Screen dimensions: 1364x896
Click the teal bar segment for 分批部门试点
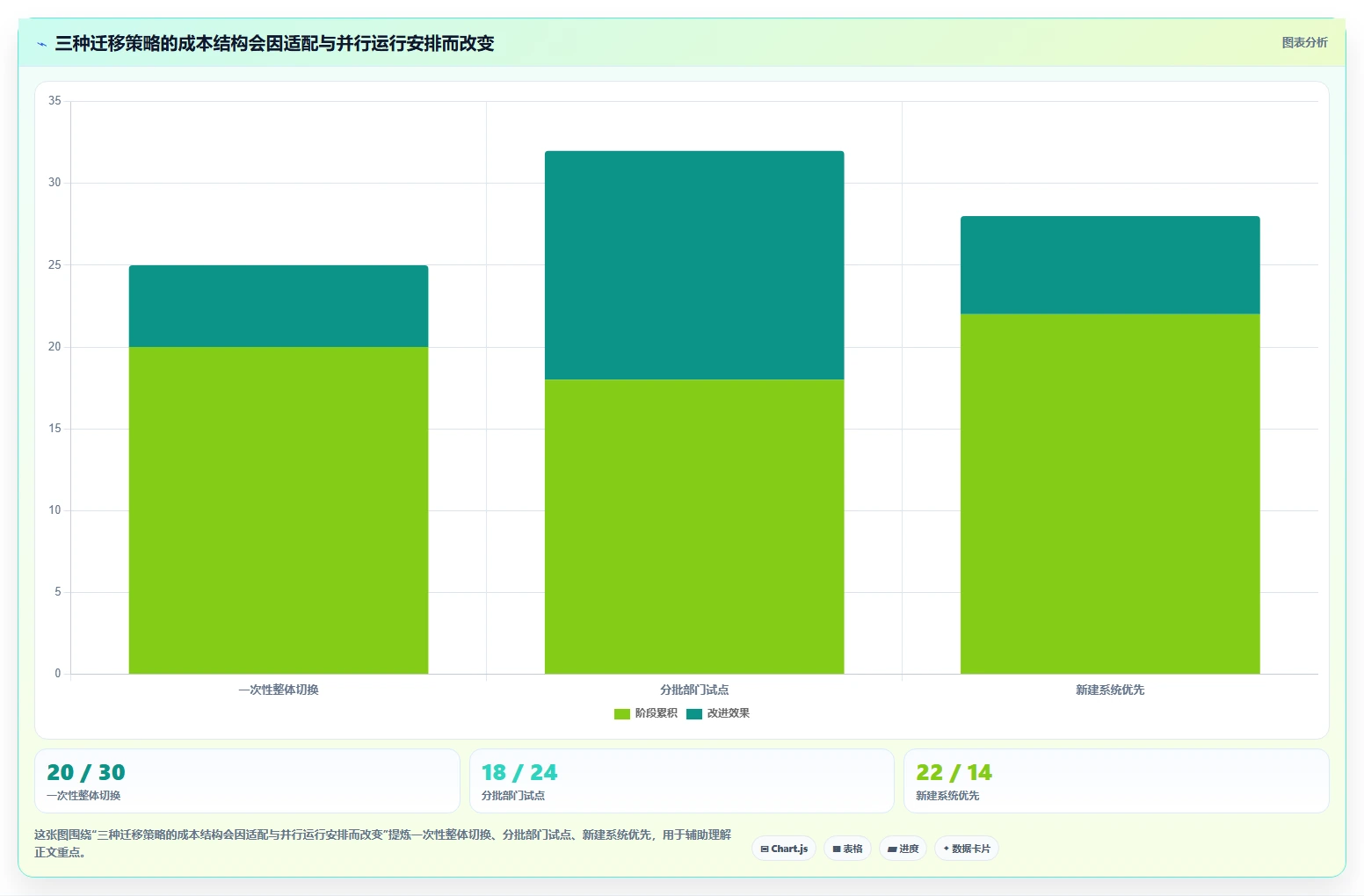click(x=694, y=265)
